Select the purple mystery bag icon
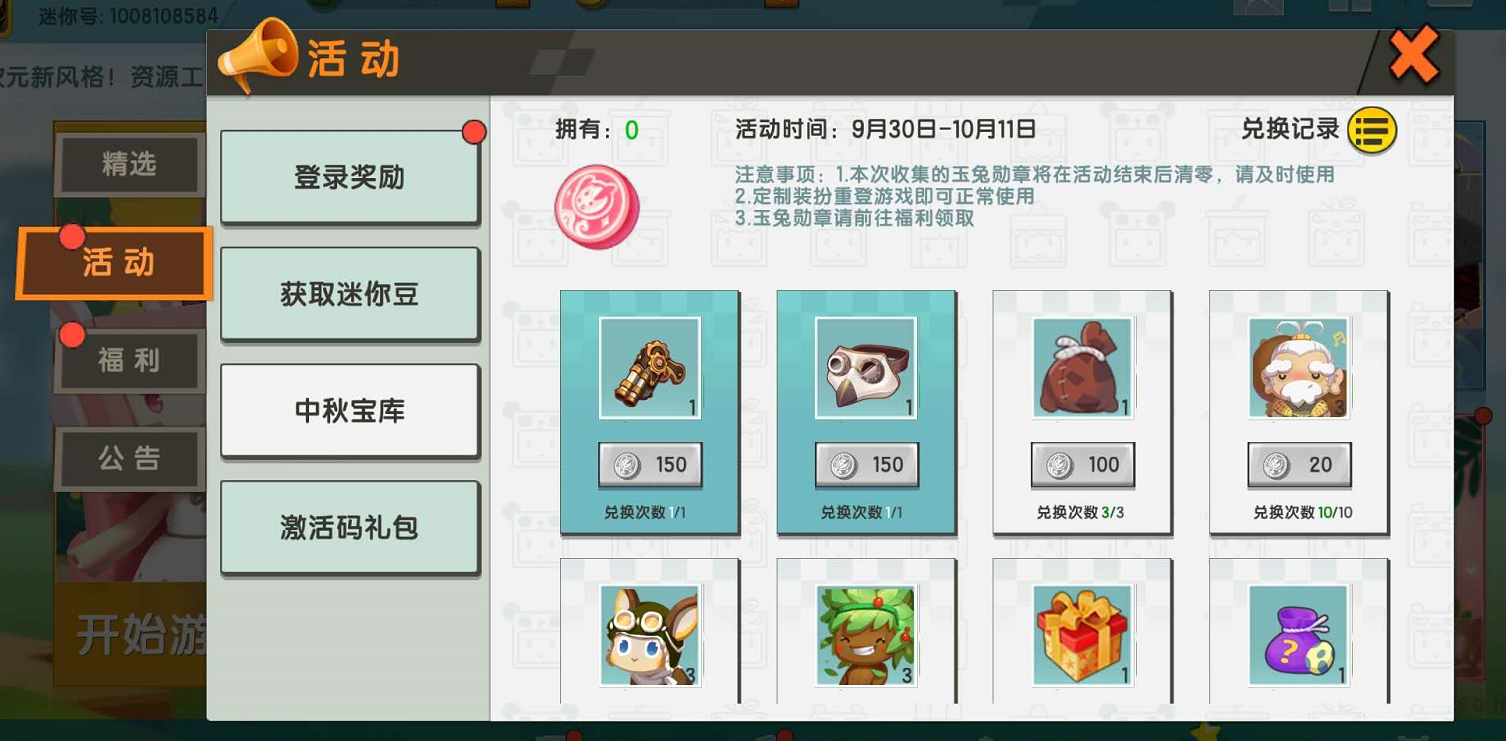 (x=1299, y=636)
